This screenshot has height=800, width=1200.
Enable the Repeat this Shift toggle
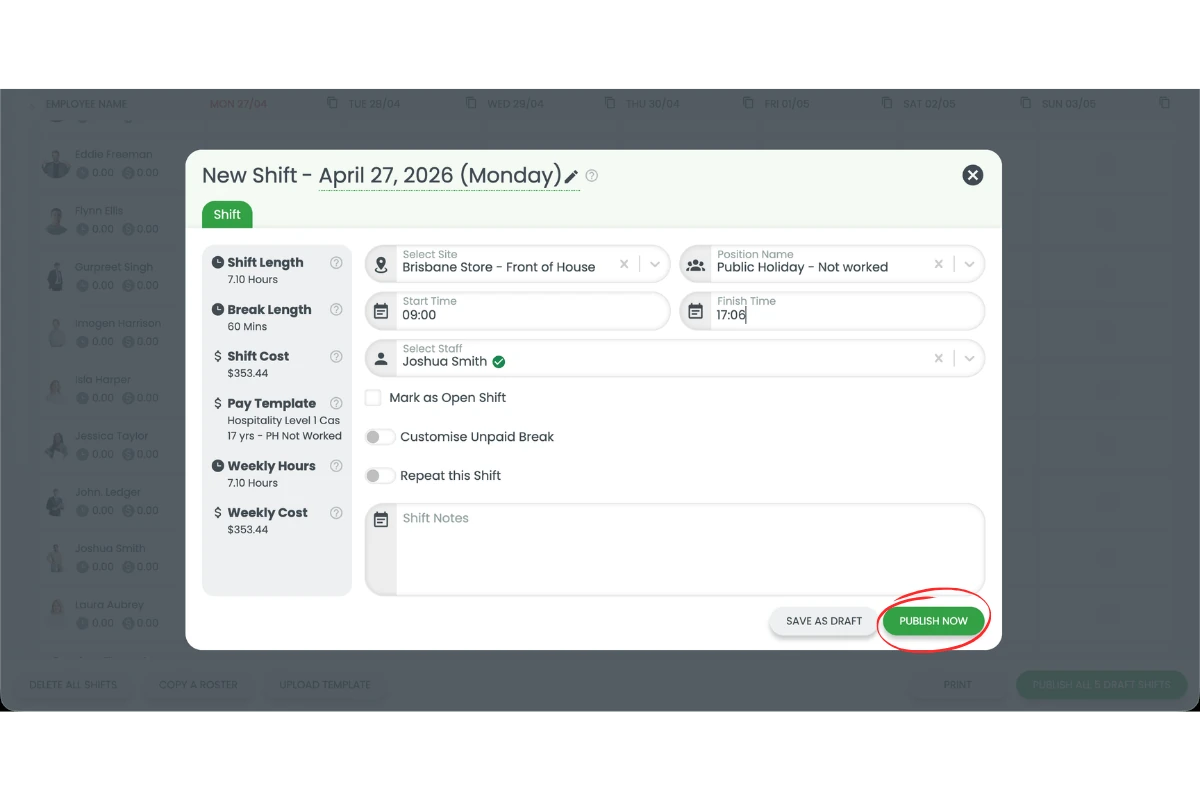(379, 476)
